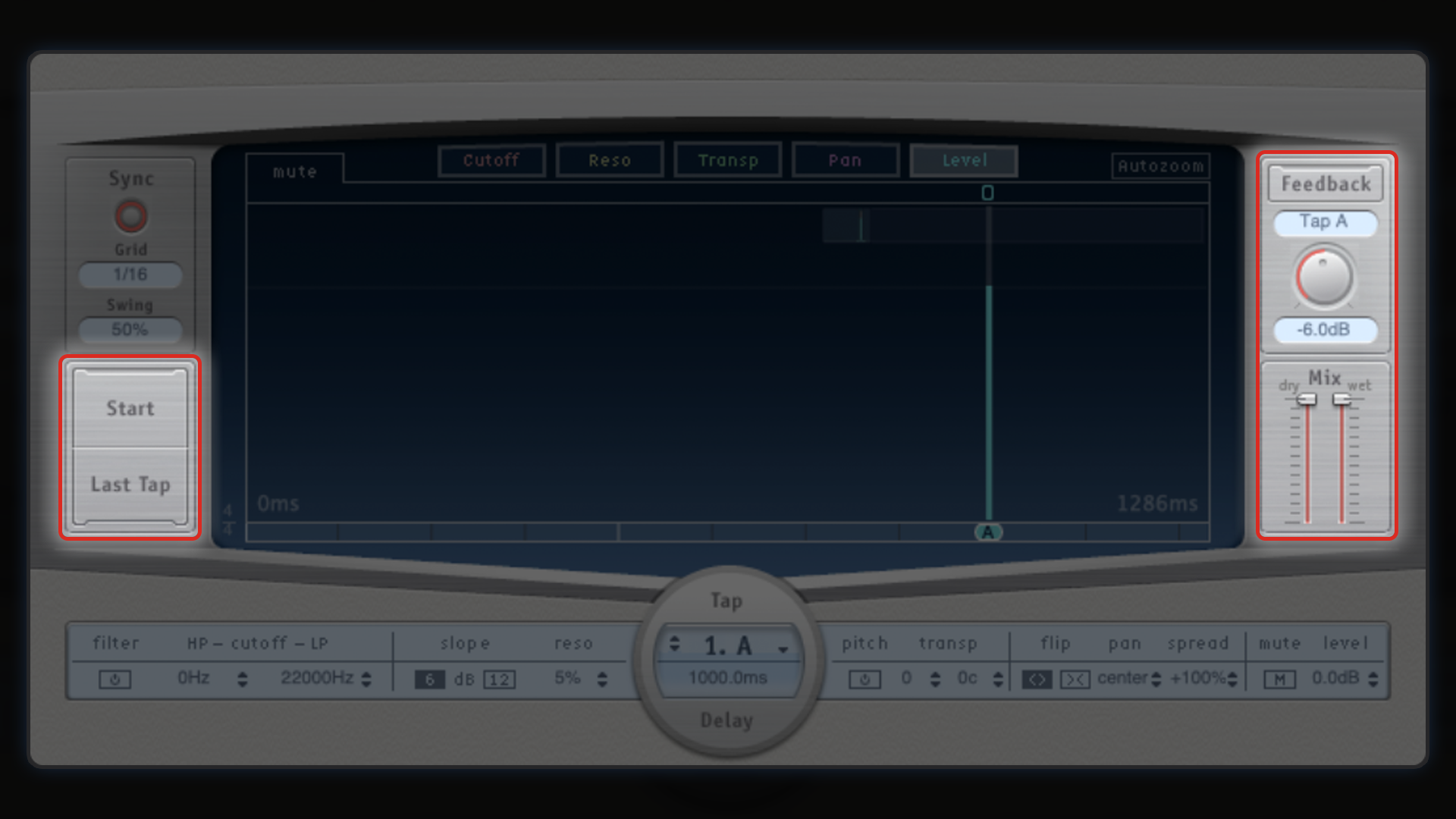Open the Grid 1/16 resolution menu
This screenshot has width=1456, height=819.
[130, 275]
